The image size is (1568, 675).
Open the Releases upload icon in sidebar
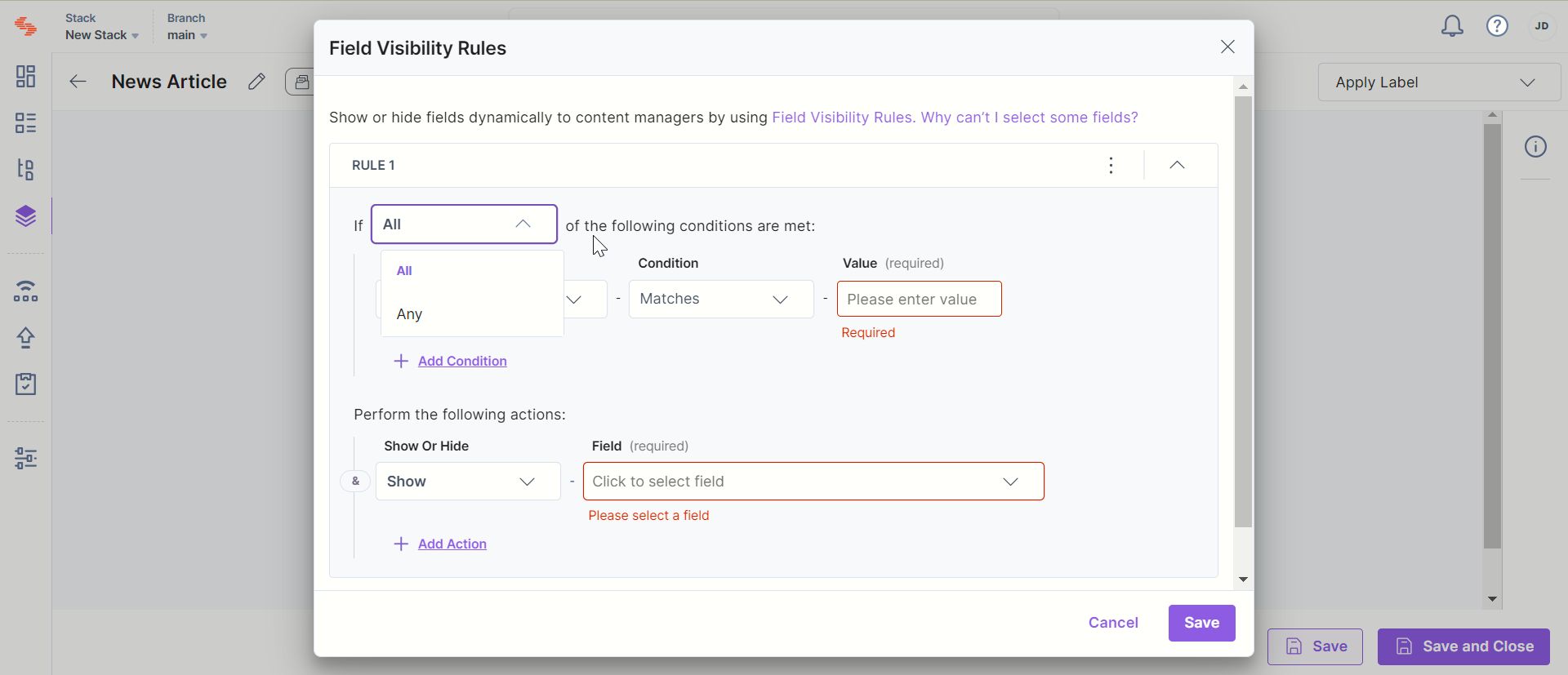(25, 338)
